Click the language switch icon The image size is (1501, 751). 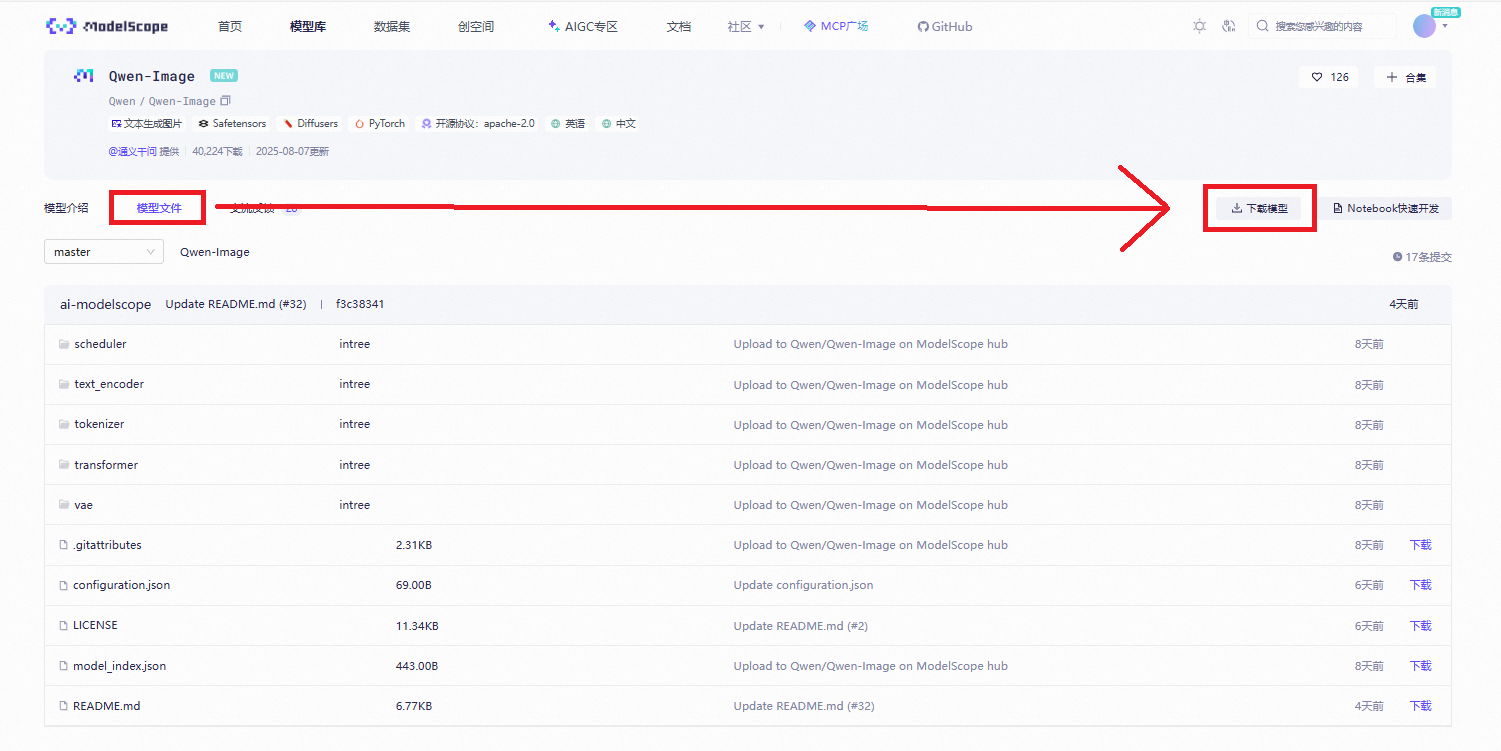click(x=1229, y=26)
